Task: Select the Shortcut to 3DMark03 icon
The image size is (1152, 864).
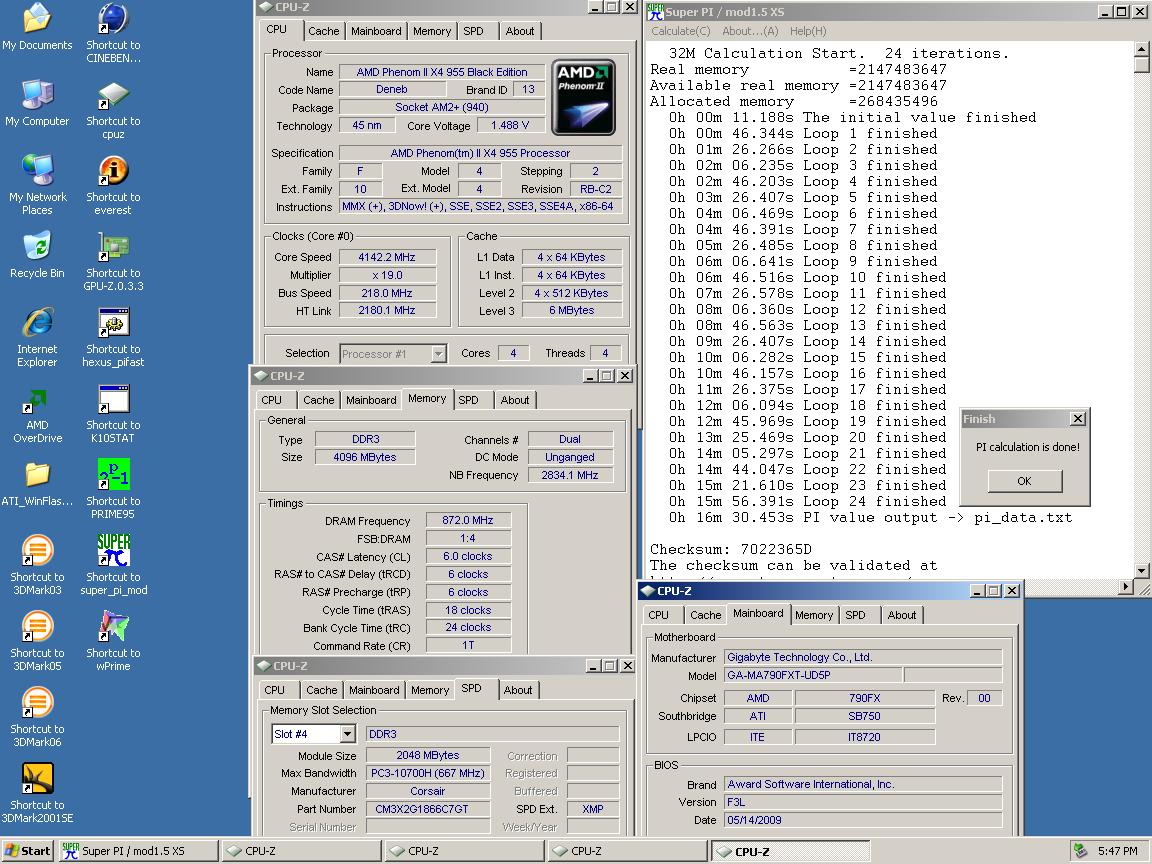Action: [x=37, y=565]
